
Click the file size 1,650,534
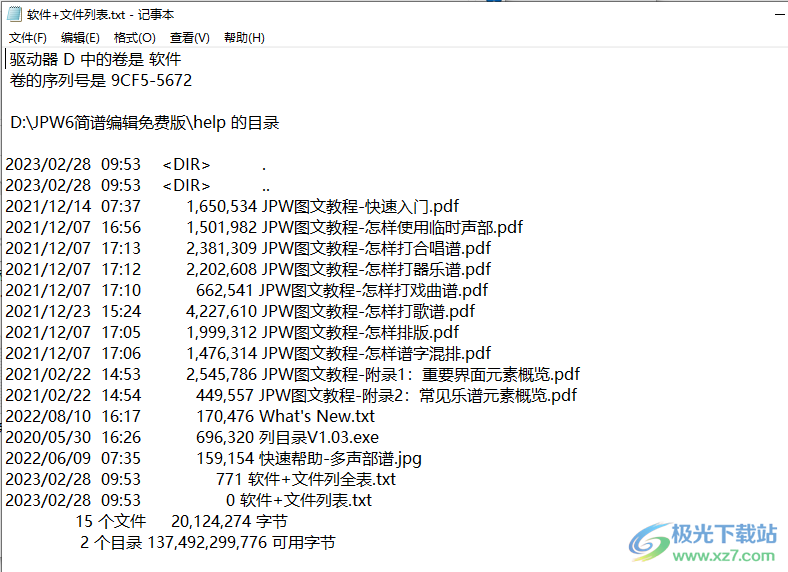tap(222, 207)
